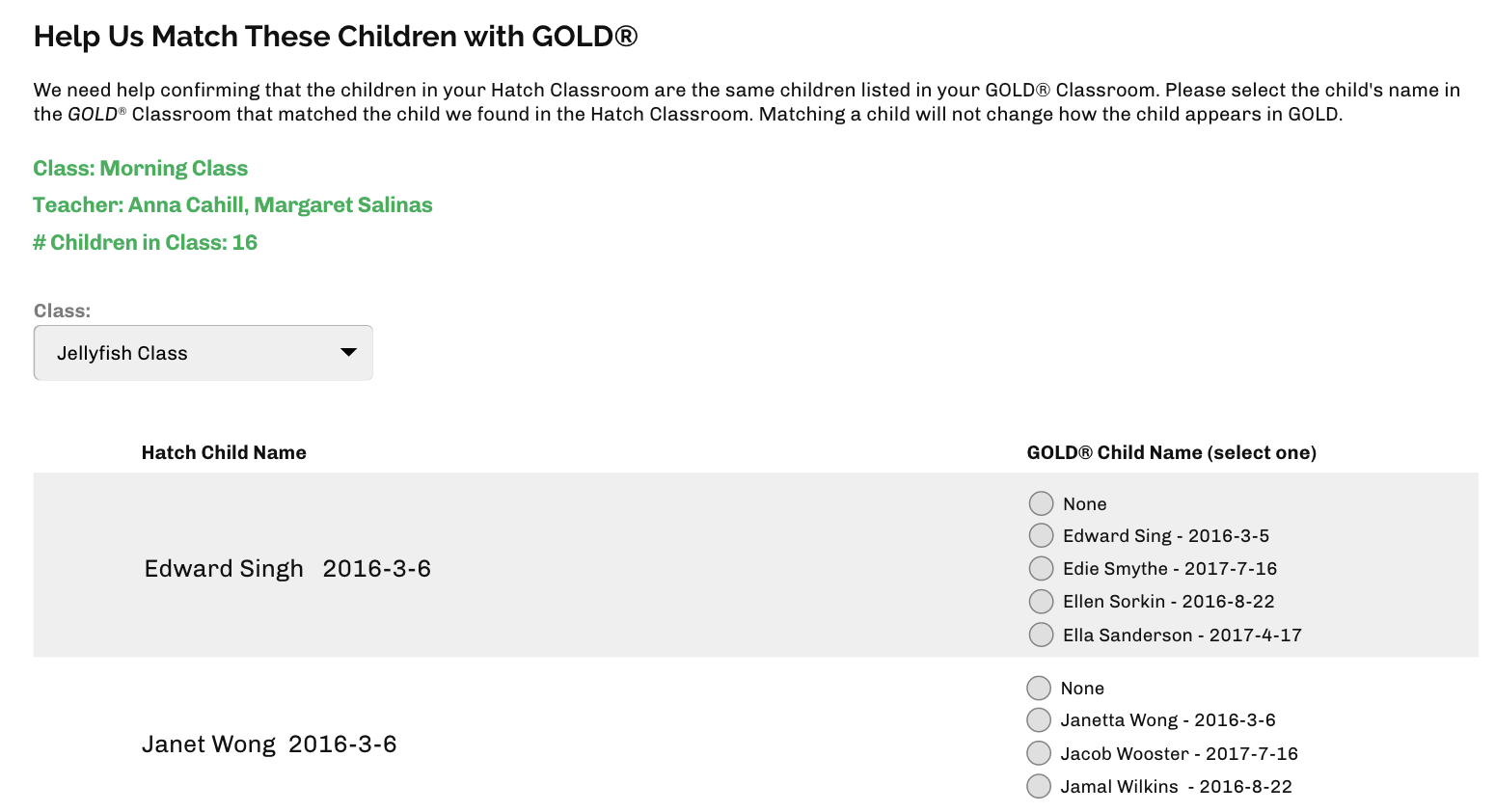Pick Jamal Wilkins - 2016-8-22 as match
The width and height of the screenshot is (1495, 812).
click(x=1038, y=786)
